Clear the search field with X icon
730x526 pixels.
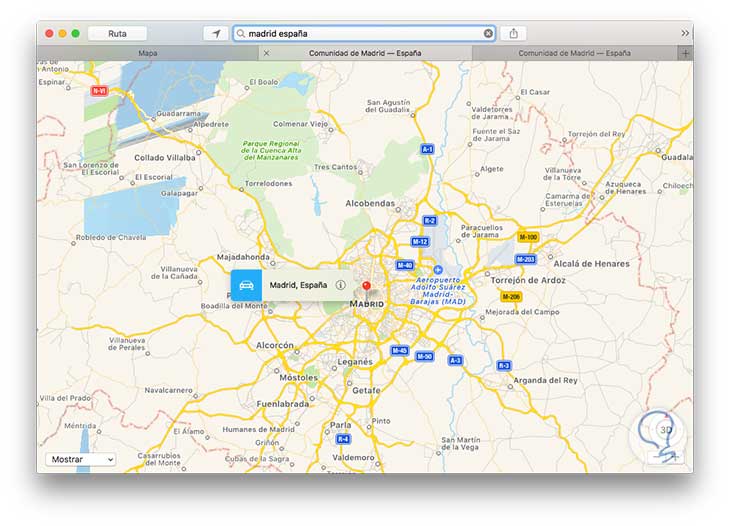(x=488, y=34)
